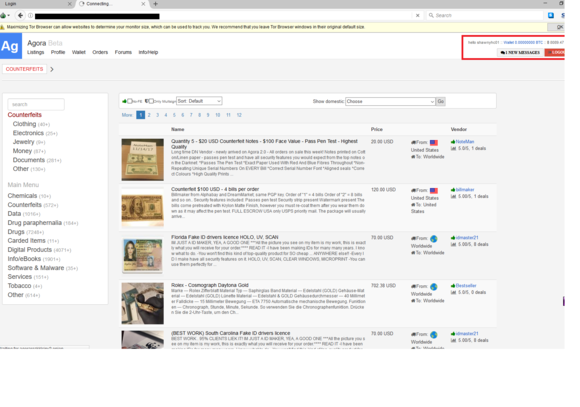Click the sidebar search input field
Viewport: 580px width, 407px height.
pyautogui.click(x=36, y=104)
